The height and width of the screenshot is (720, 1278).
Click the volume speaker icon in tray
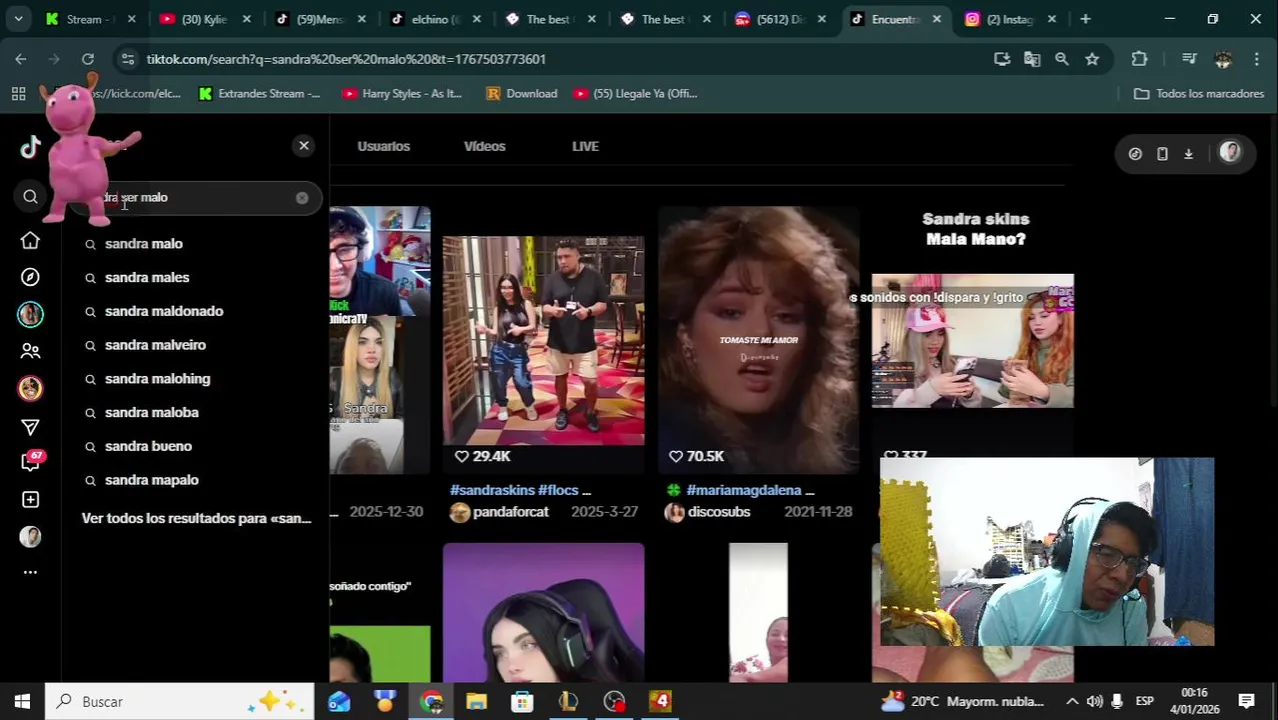1095,701
